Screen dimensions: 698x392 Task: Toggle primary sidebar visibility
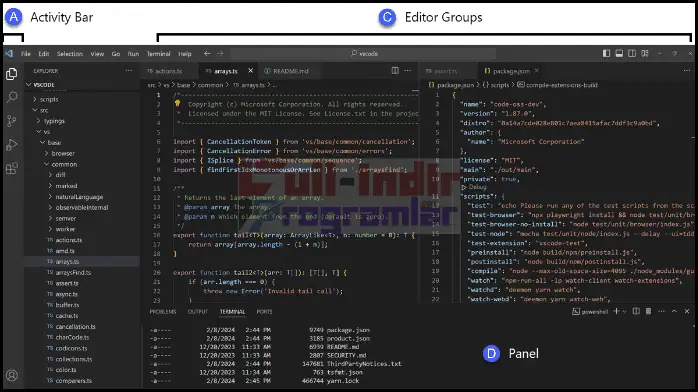606,53
